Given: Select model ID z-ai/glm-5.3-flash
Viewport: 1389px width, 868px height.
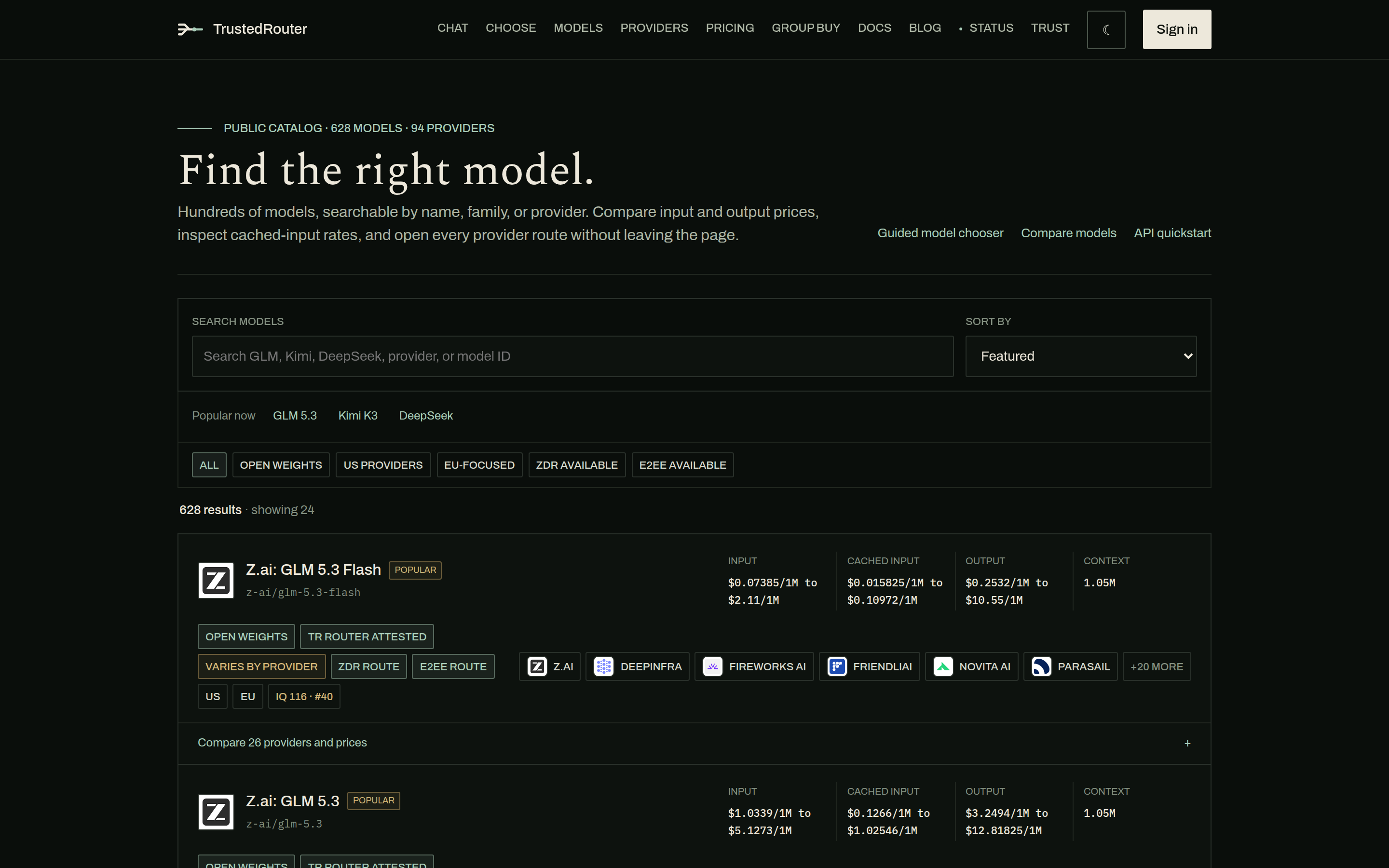Looking at the screenshot, I should pos(303,593).
